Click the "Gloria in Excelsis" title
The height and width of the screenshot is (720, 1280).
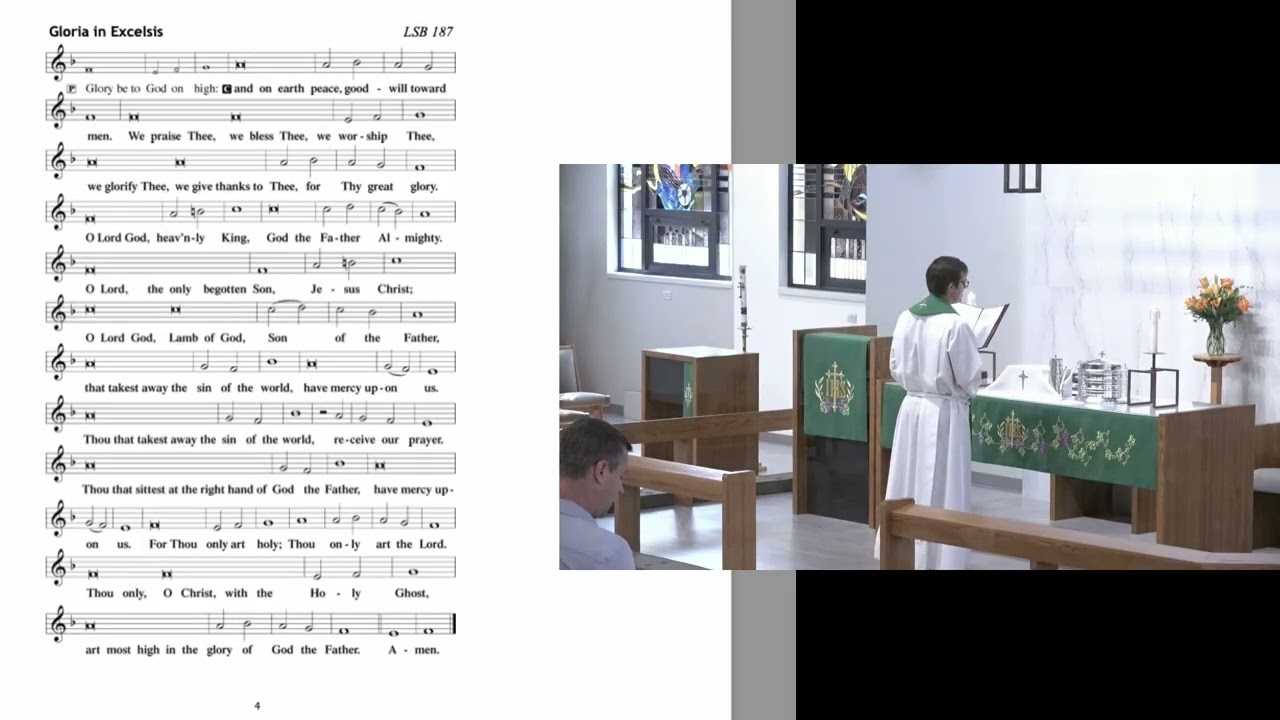click(x=106, y=32)
